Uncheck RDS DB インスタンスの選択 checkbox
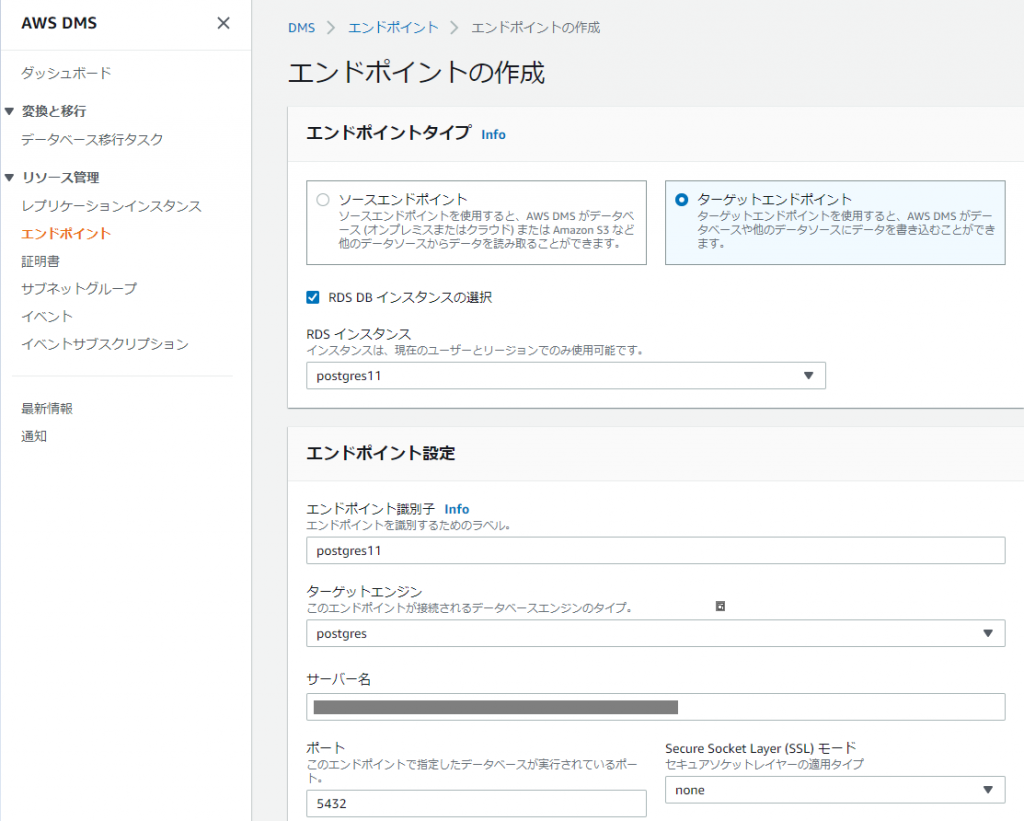 tap(313, 298)
